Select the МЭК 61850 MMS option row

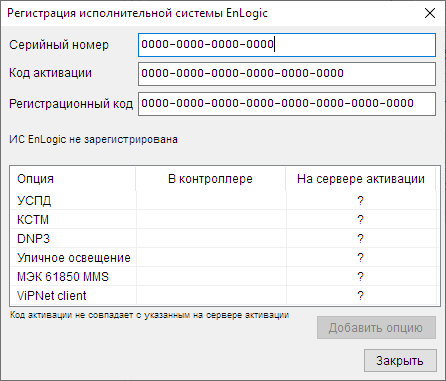224,277
